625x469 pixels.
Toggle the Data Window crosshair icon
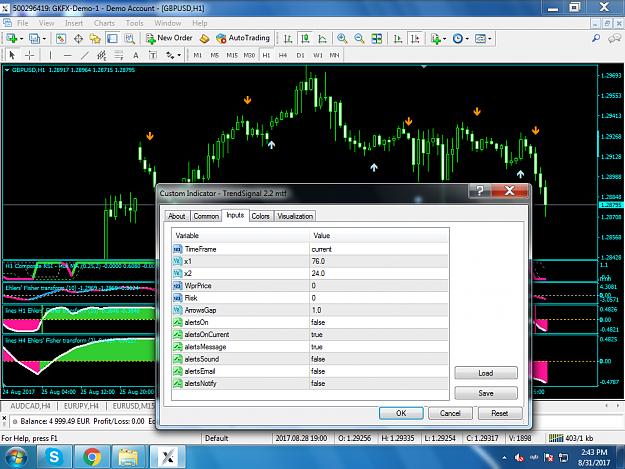(78, 39)
